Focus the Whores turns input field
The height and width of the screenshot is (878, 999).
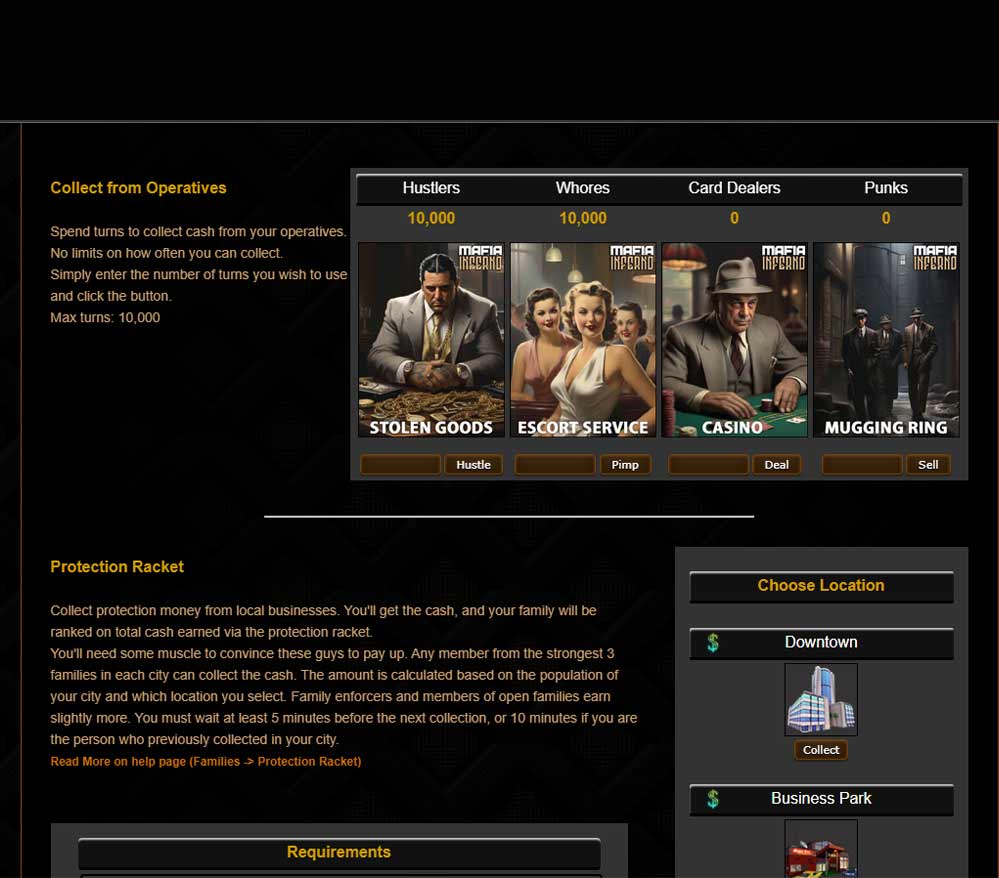pyautogui.click(x=555, y=464)
